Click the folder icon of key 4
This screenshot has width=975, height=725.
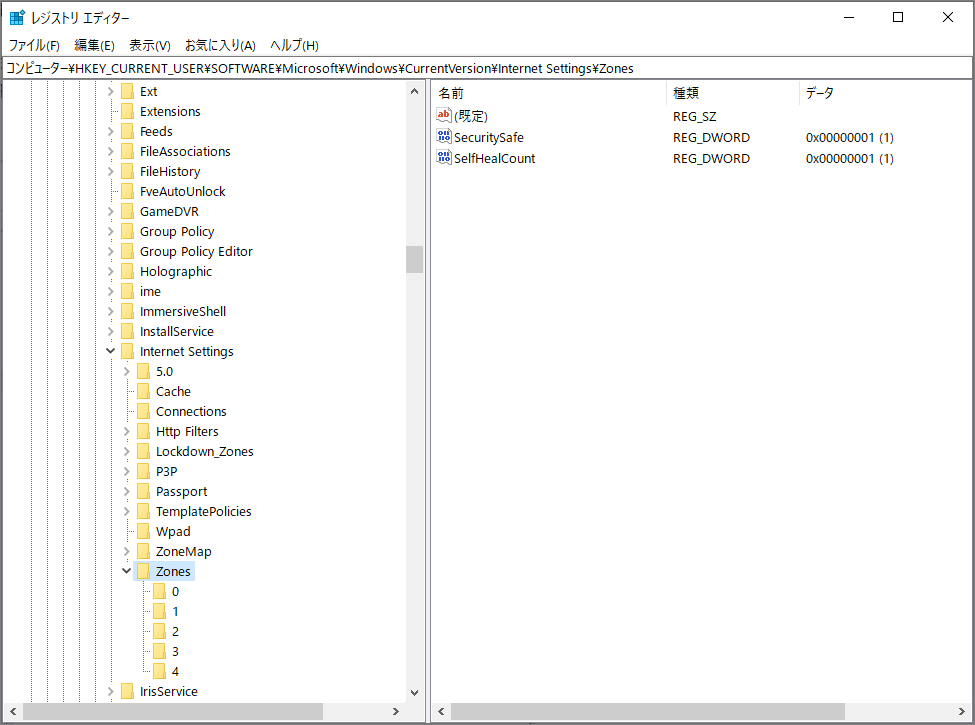point(160,672)
